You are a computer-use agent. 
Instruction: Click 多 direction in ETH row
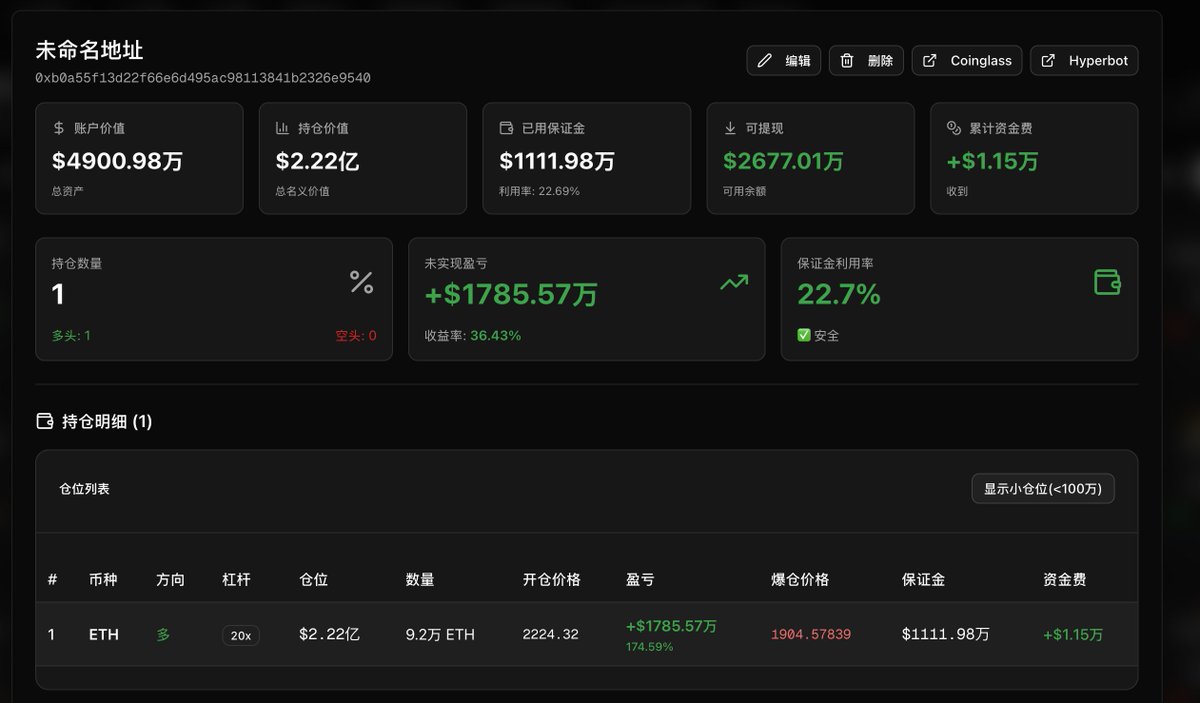(x=163, y=635)
